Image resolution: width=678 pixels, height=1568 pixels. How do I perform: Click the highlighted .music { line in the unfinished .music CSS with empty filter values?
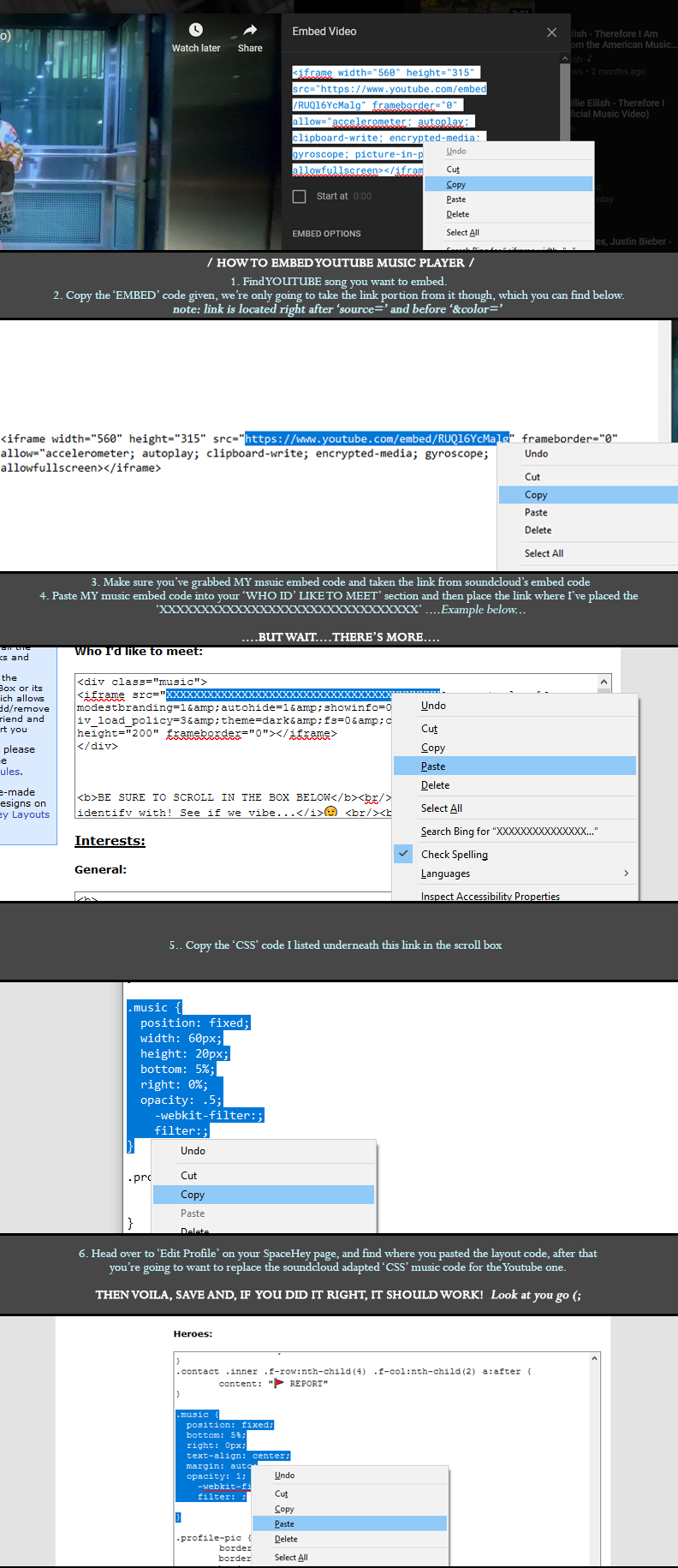coord(154,1007)
